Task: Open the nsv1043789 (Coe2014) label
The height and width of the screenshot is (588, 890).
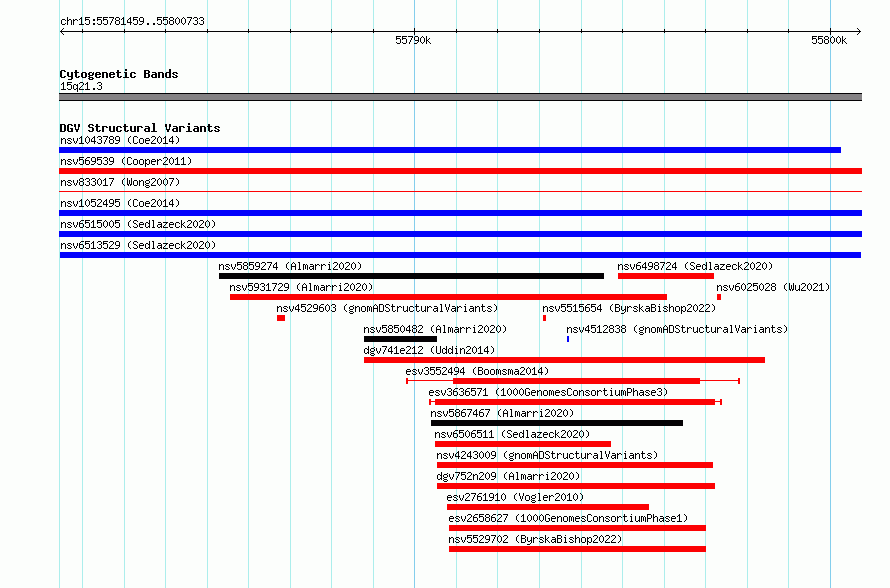Action: coord(120,140)
